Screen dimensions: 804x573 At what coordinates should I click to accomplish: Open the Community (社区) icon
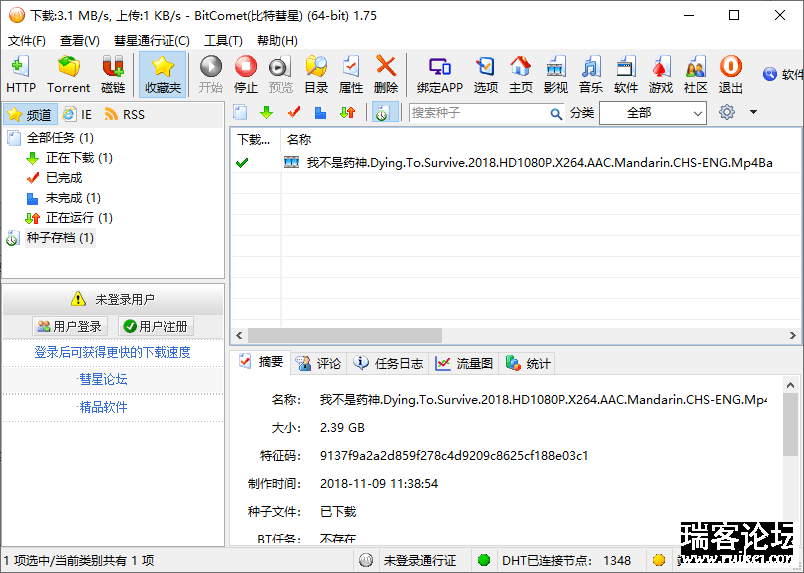pyautogui.click(x=696, y=74)
